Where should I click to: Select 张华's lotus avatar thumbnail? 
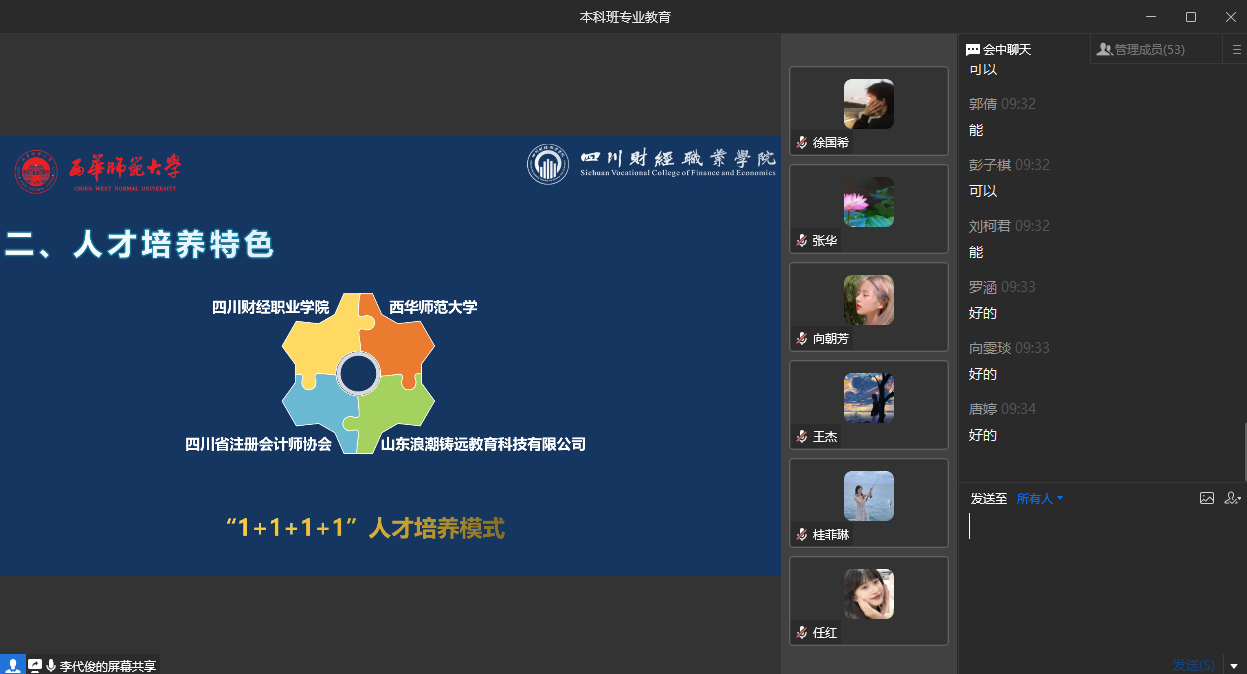click(x=869, y=202)
